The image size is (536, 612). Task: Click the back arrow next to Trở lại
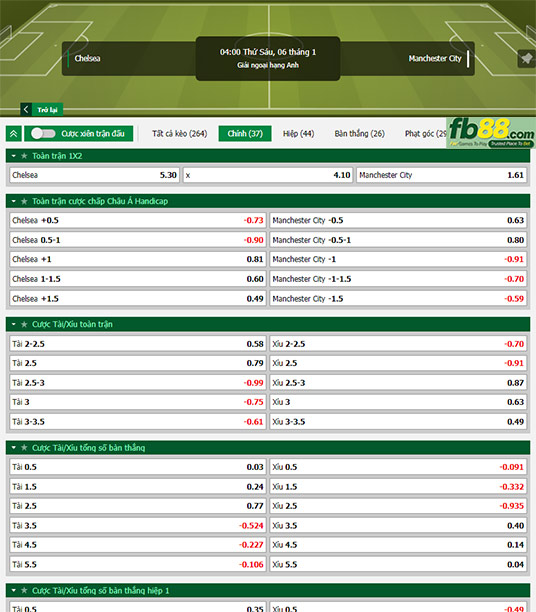[26, 109]
